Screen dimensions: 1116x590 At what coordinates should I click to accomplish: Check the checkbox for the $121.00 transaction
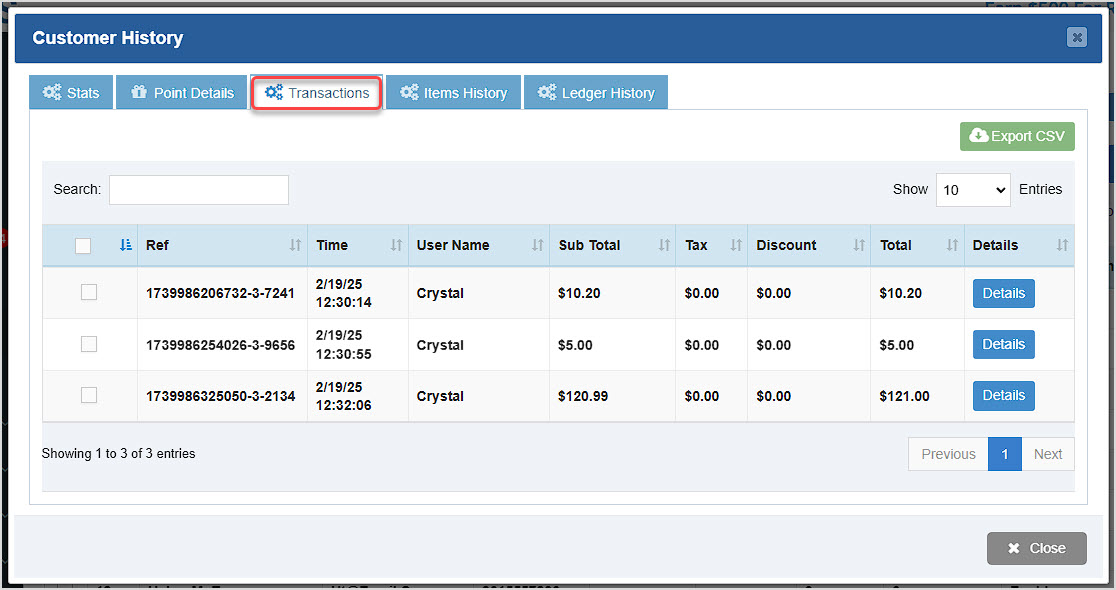(x=88, y=394)
